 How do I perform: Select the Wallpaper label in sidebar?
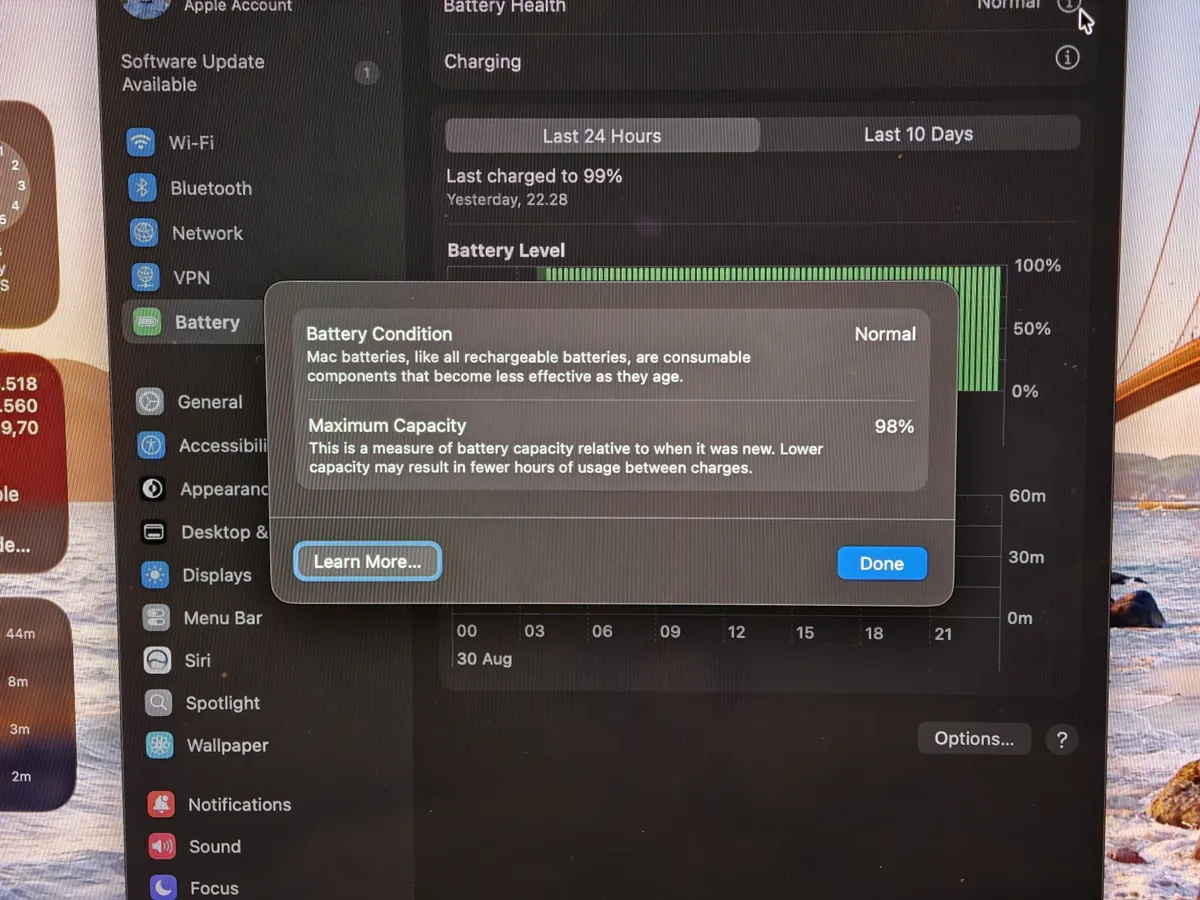point(228,745)
